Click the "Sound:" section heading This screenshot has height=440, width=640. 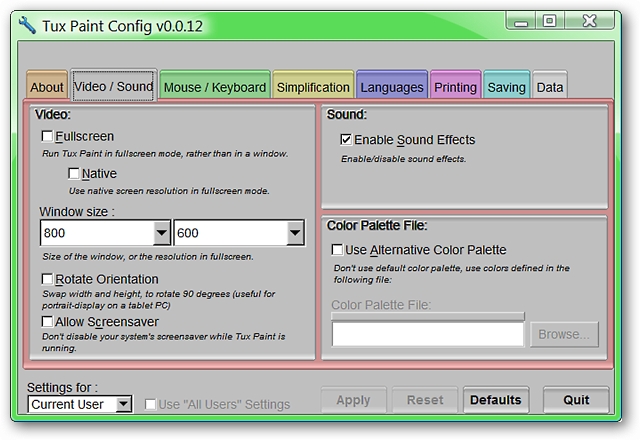click(x=347, y=114)
